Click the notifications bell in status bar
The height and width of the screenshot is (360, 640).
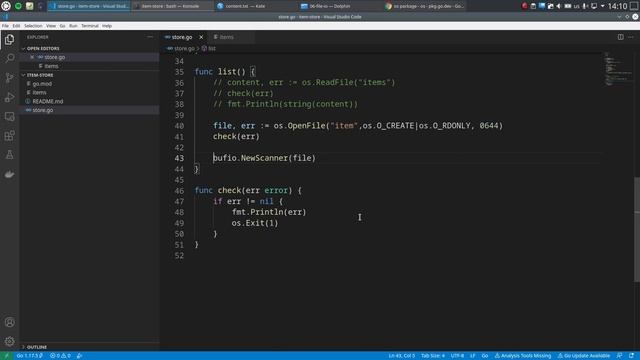click(631, 356)
